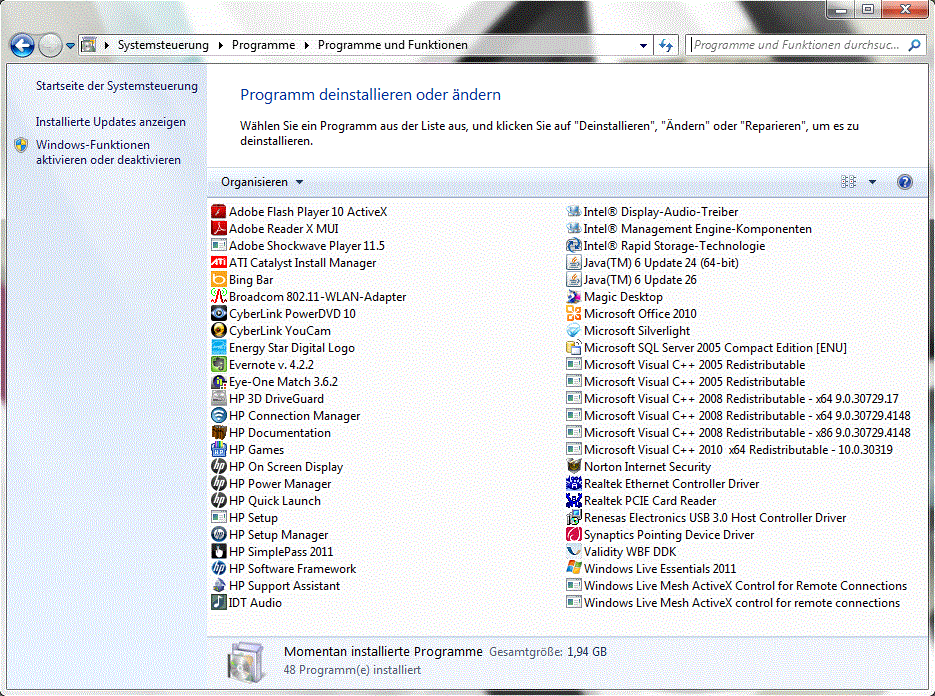The image size is (935, 696).
Task: Click the Validity WBF DDK icon
Action: 574,552
